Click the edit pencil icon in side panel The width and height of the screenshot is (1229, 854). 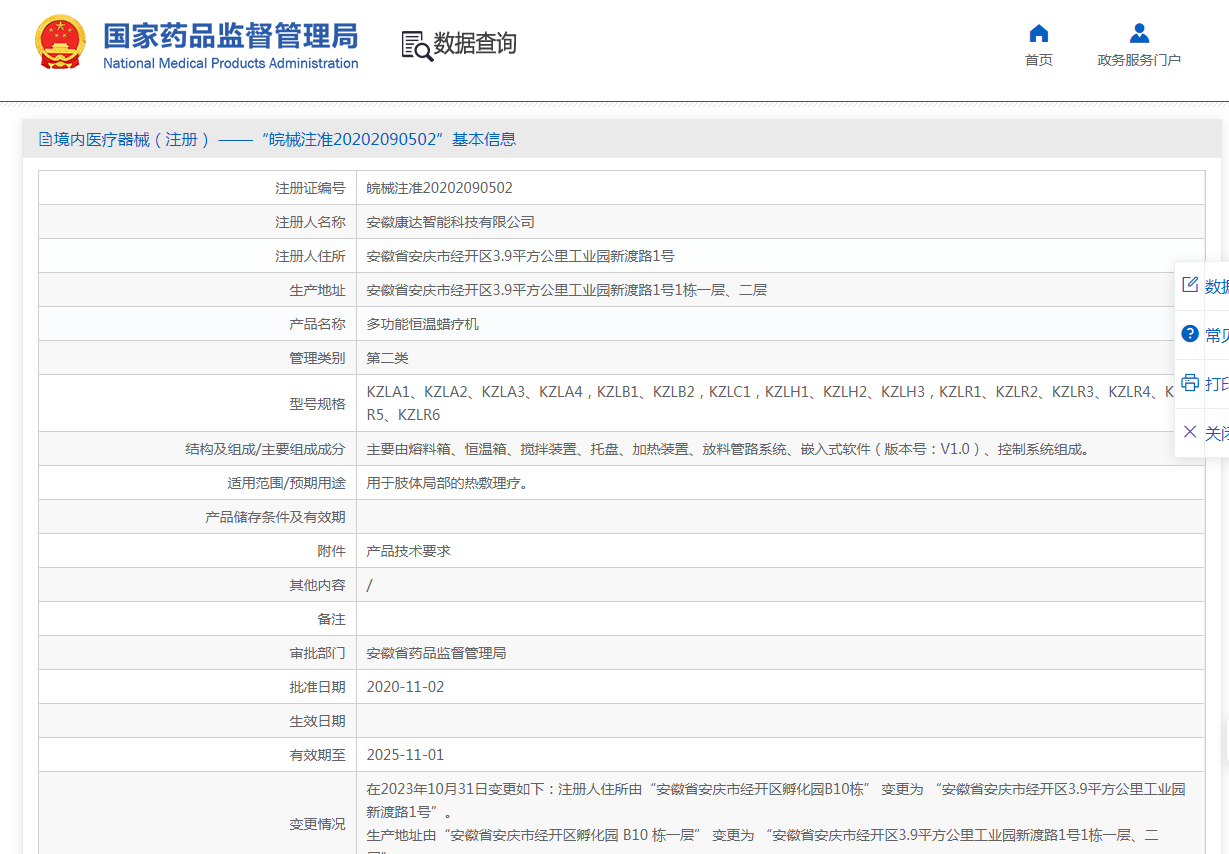pos(1190,285)
